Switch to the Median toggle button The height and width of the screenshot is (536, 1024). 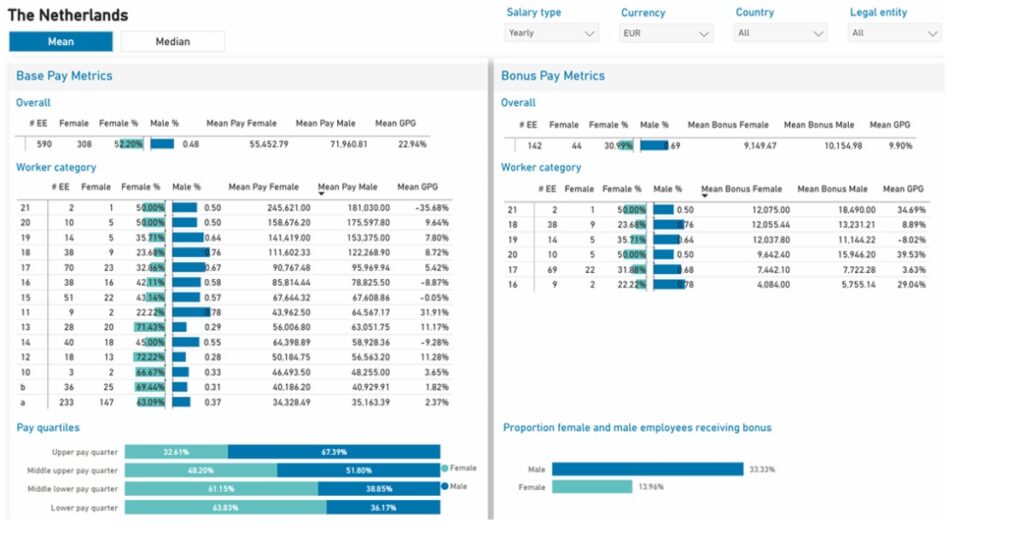coord(173,42)
